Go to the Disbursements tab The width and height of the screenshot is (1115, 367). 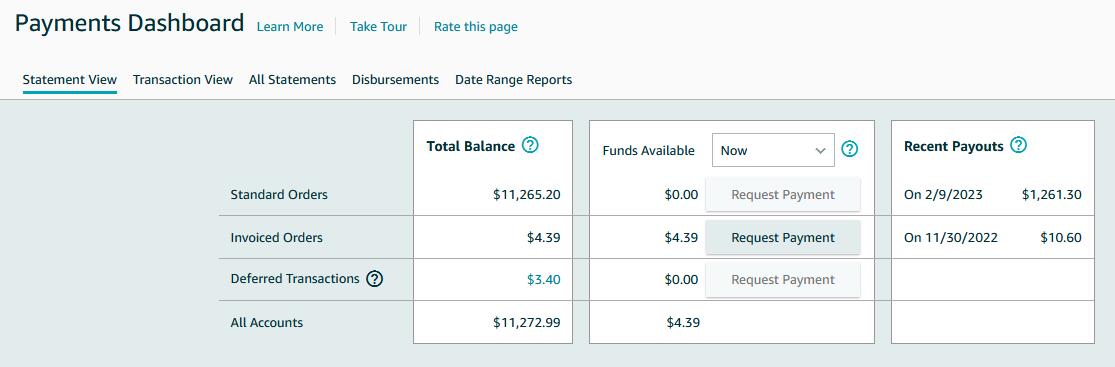(x=395, y=80)
